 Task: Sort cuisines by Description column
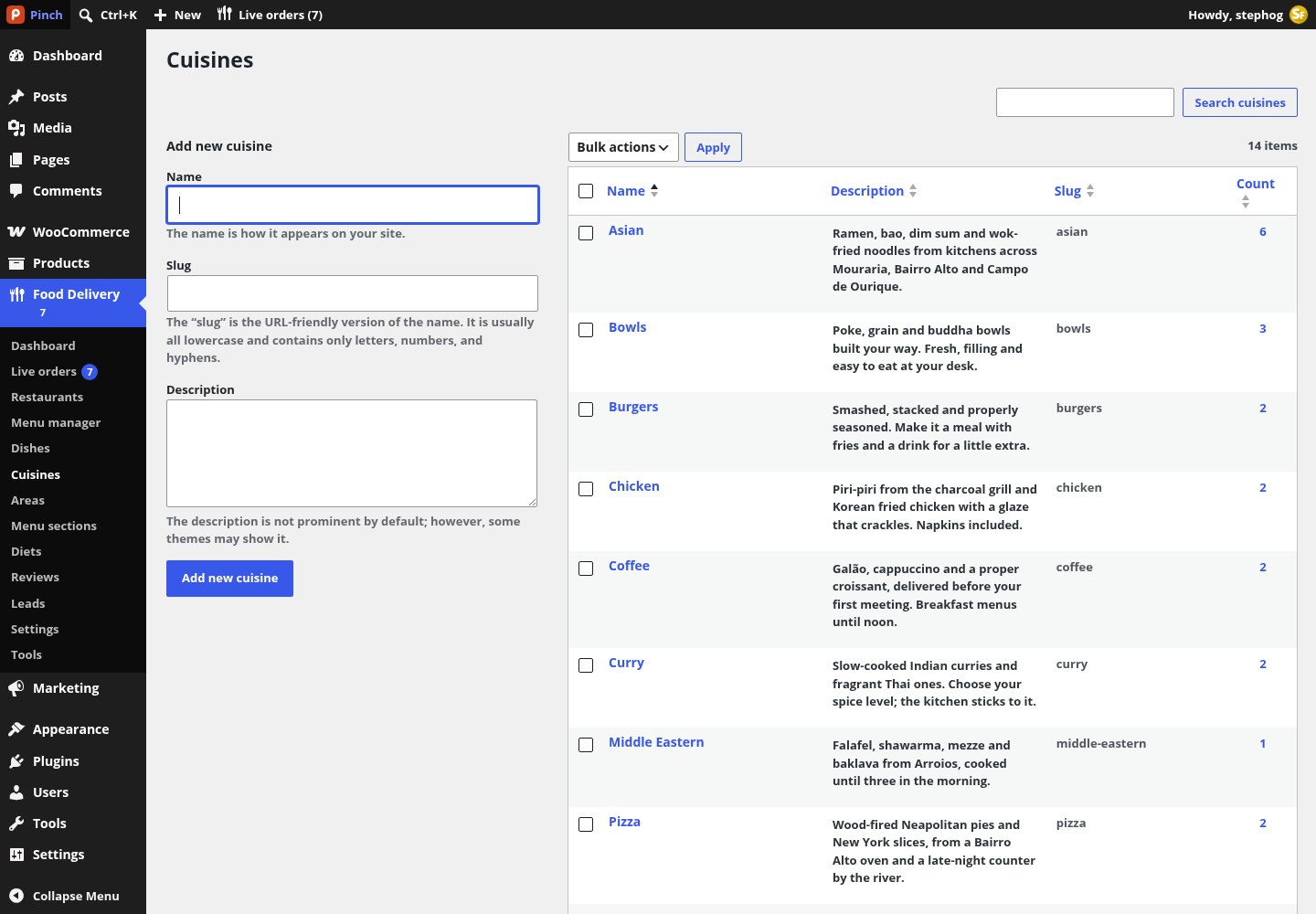coord(874,191)
